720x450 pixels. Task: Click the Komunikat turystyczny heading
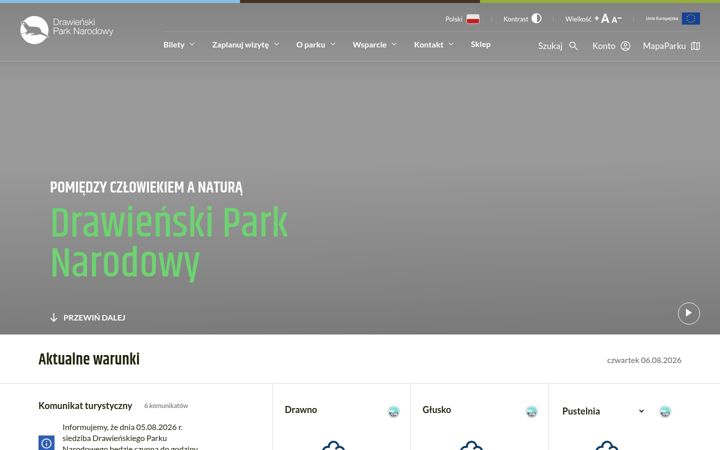(x=85, y=405)
